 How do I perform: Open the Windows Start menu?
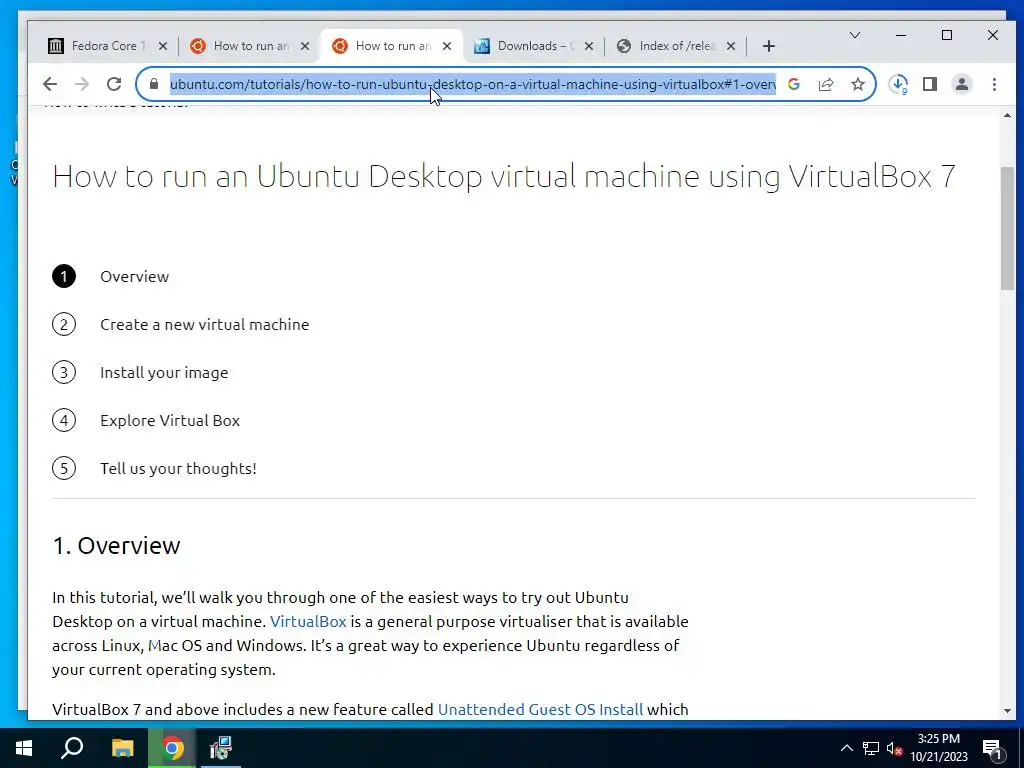pos(24,748)
